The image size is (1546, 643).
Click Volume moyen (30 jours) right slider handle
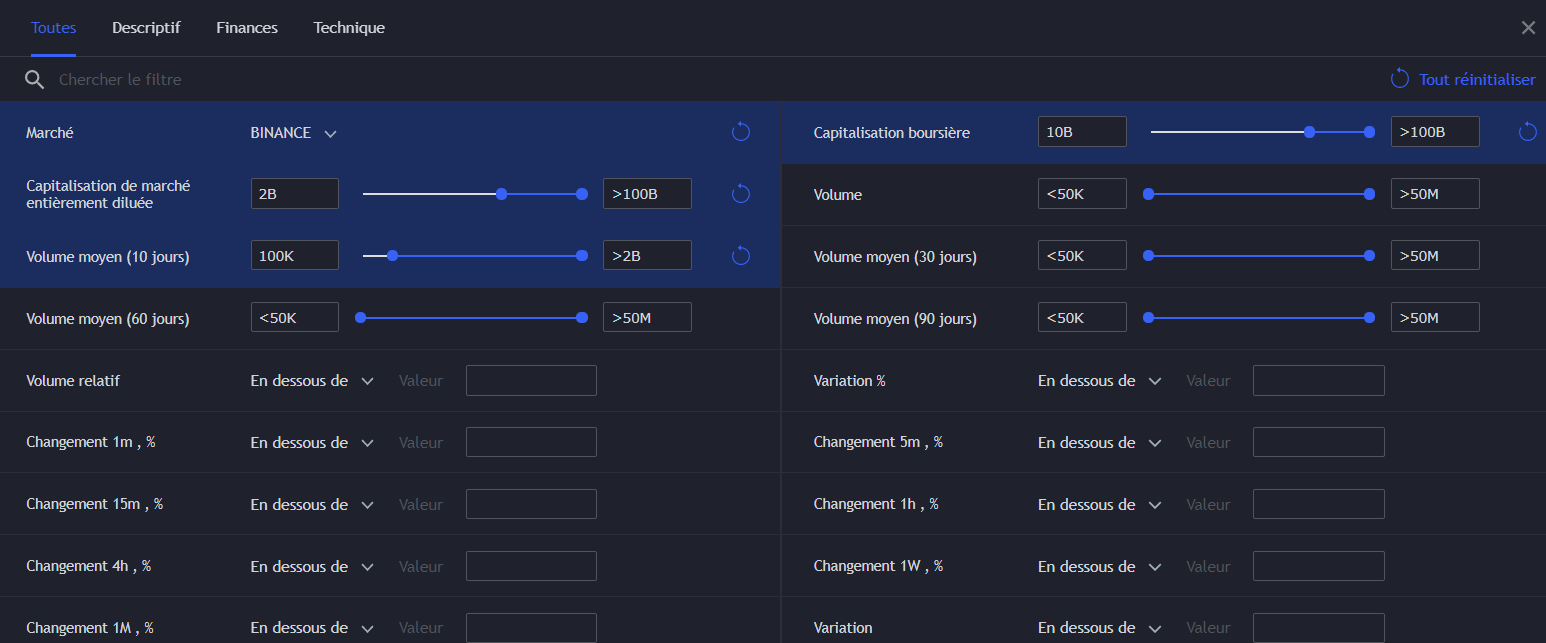tap(1370, 256)
